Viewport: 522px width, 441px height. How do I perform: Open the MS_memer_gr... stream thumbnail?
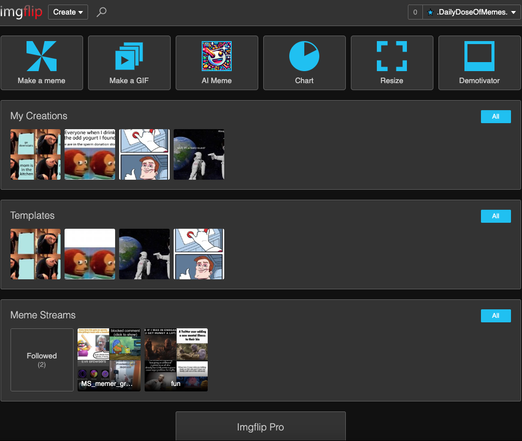(109, 360)
